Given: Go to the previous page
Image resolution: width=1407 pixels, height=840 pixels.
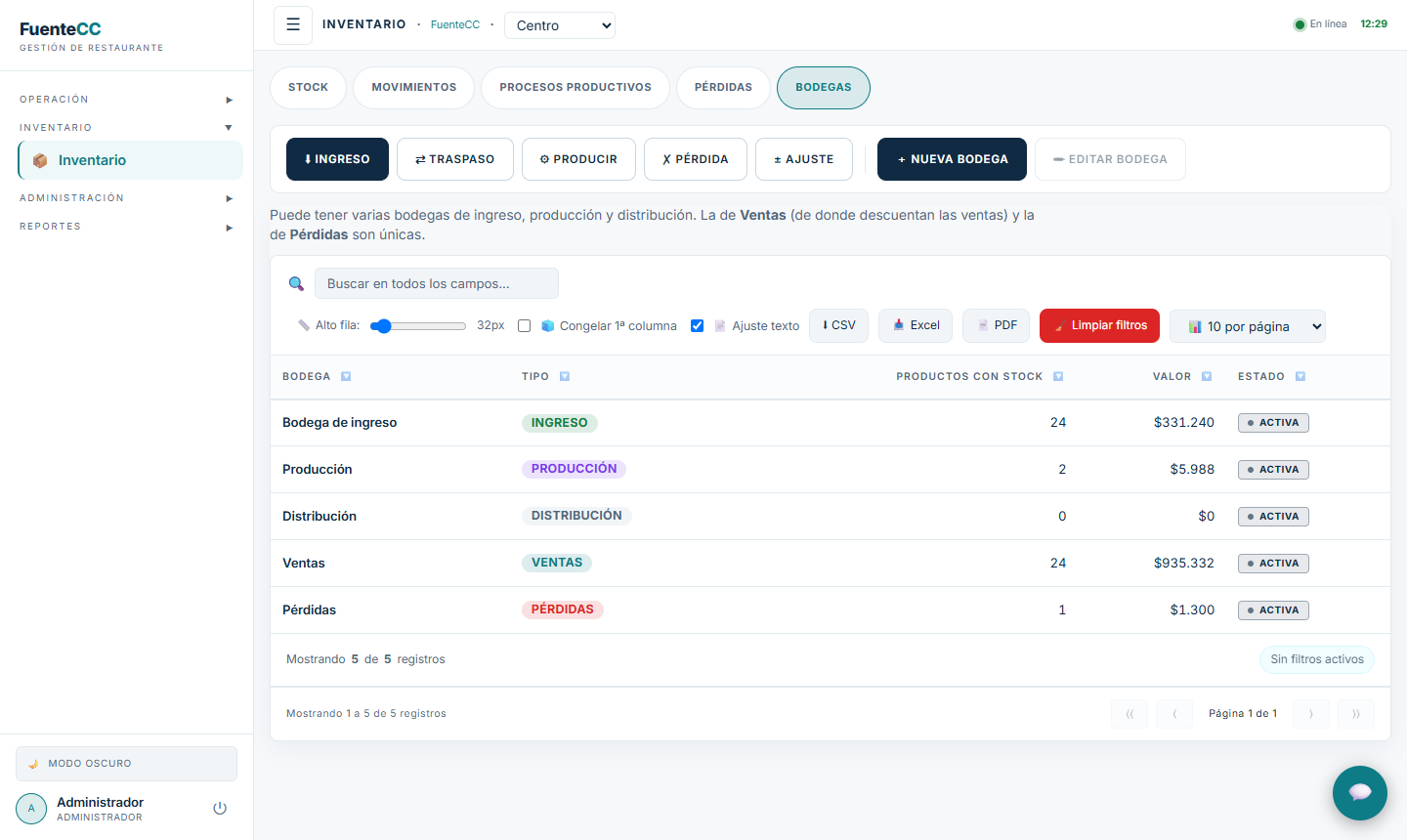Looking at the screenshot, I should click(1174, 714).
